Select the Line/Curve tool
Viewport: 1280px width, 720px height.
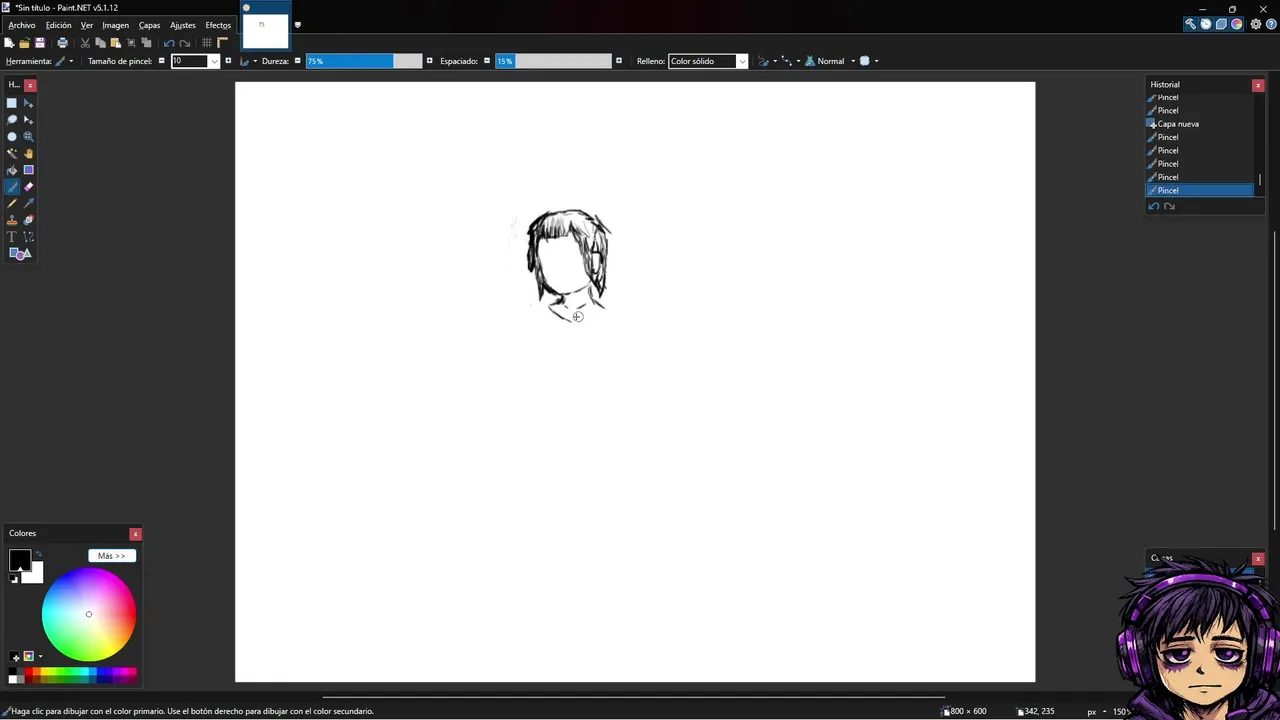pos(28,237)
